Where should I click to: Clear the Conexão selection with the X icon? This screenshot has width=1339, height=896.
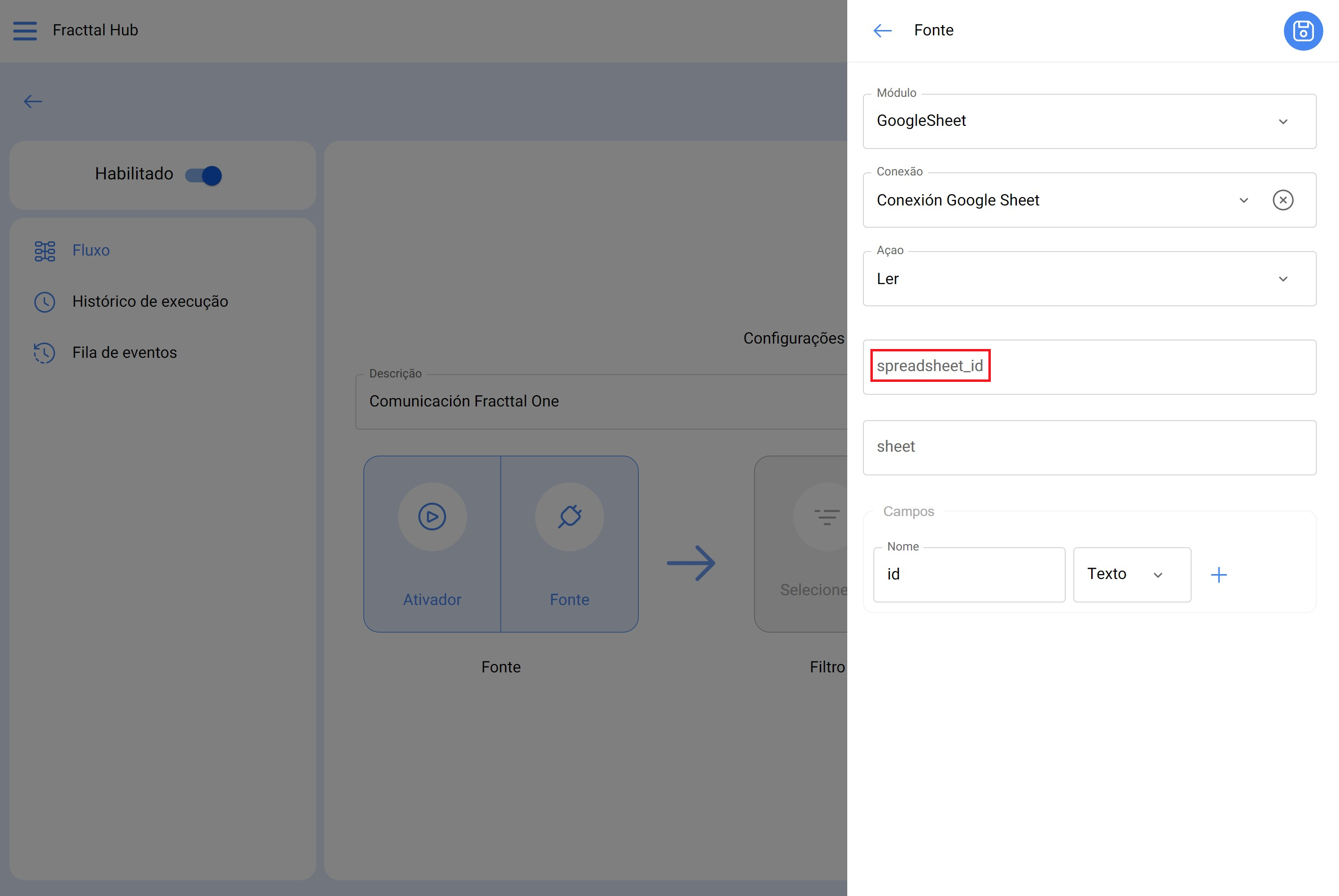click(1283, 200)
